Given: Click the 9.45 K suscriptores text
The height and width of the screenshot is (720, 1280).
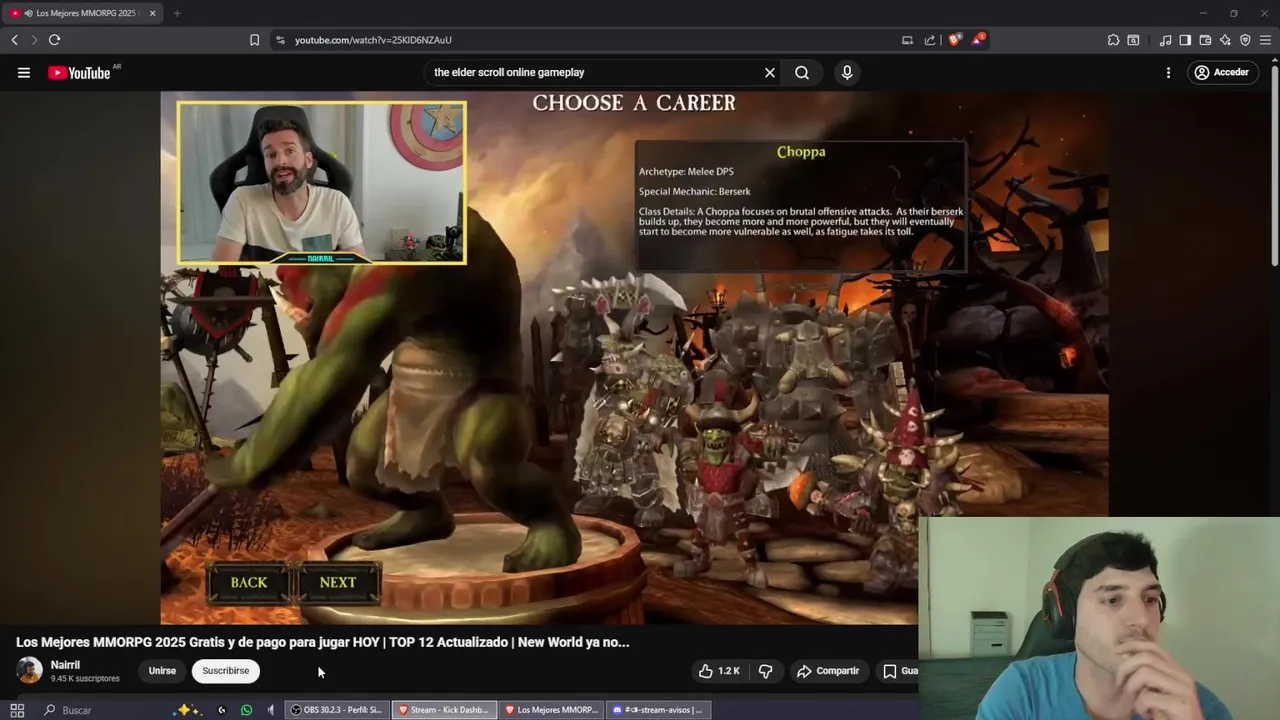Looking at the screenshot, I should [85, 679].
